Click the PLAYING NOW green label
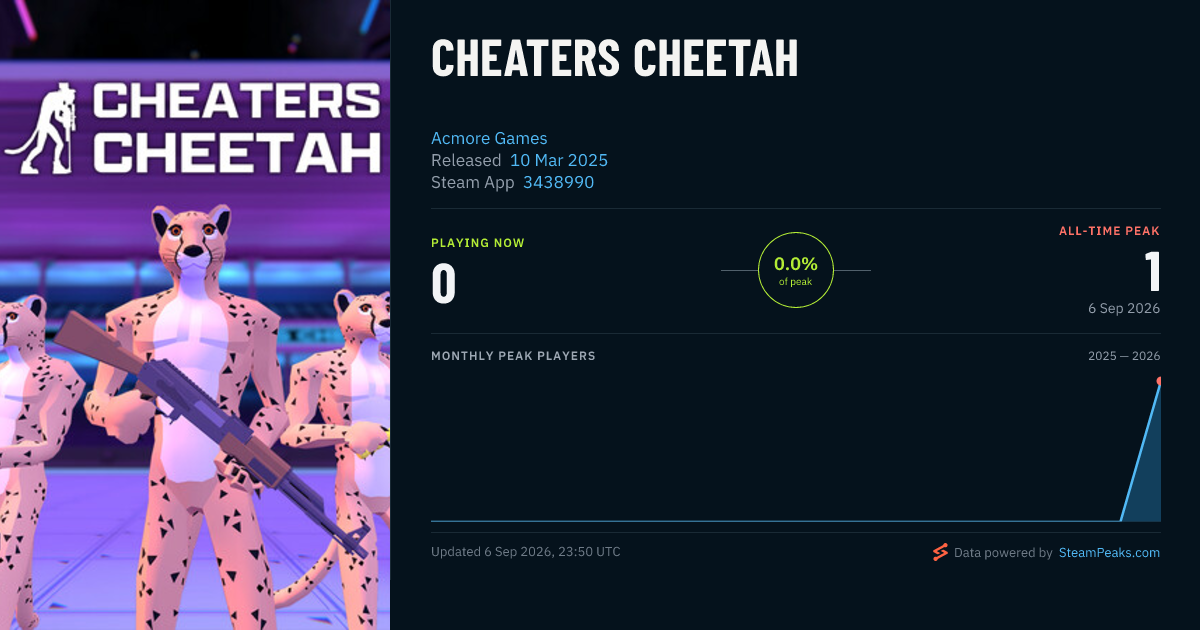This screenshot has width=1200, height=630. [x=478, y=243]
